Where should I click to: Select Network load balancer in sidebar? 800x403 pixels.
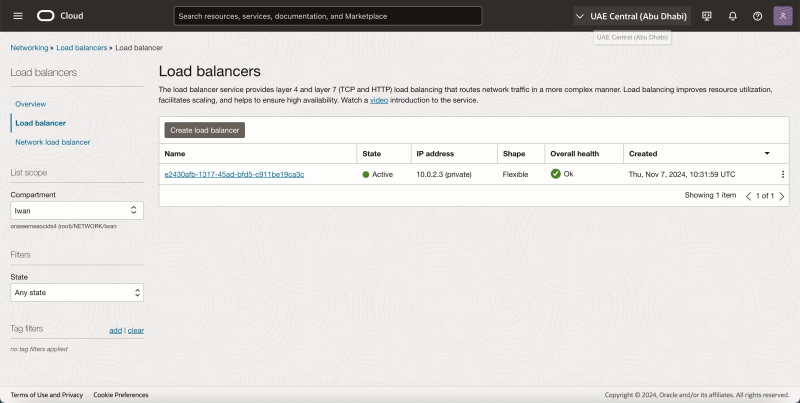[52, 142]
